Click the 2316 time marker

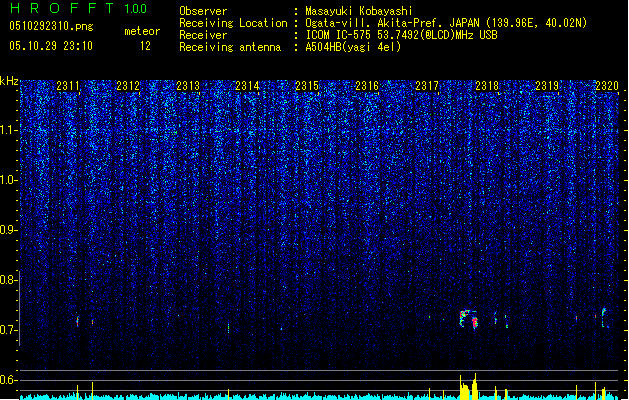367,86
